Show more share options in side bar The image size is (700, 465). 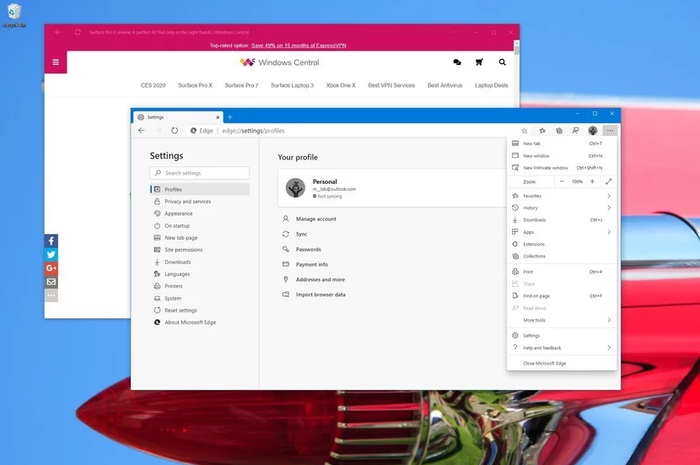point(51,295)
